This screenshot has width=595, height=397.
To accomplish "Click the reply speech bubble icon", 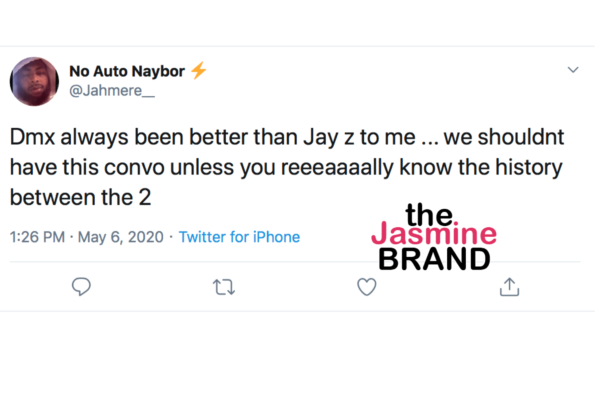I will 81,287.
